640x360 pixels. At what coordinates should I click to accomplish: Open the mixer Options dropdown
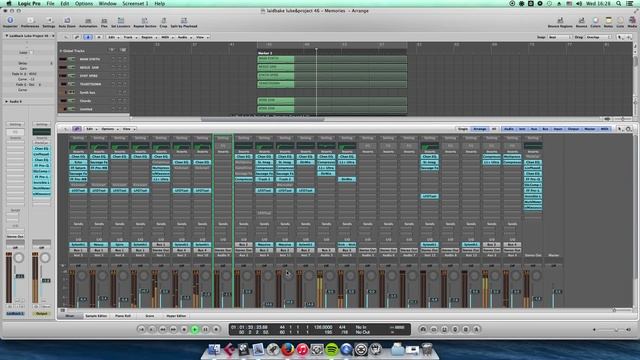[x=109, y=129]
